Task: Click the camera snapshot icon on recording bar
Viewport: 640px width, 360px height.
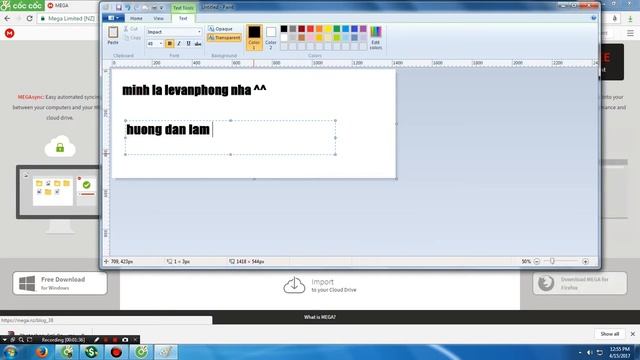Action: click(x=125, y=340)
